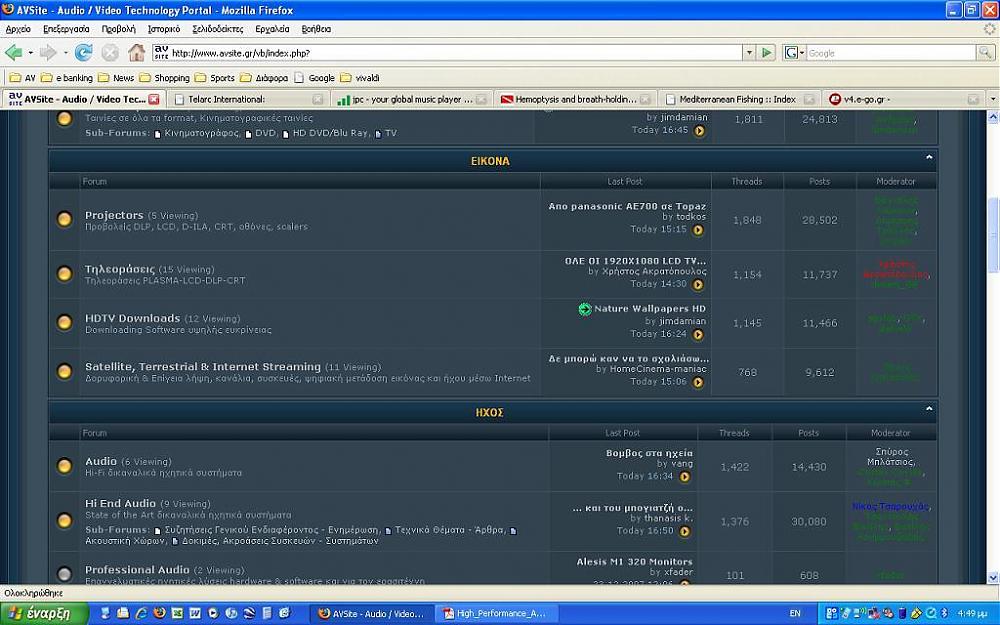Open the last post arrow icon in the Projectors row
1000x625 pixels.
tap(698, 230)
